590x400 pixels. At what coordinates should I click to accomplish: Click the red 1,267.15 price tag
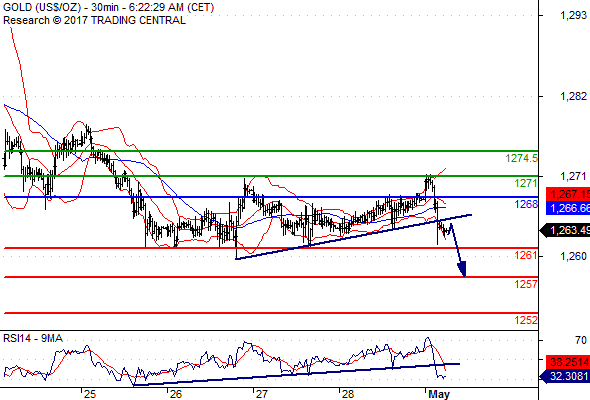568,194
